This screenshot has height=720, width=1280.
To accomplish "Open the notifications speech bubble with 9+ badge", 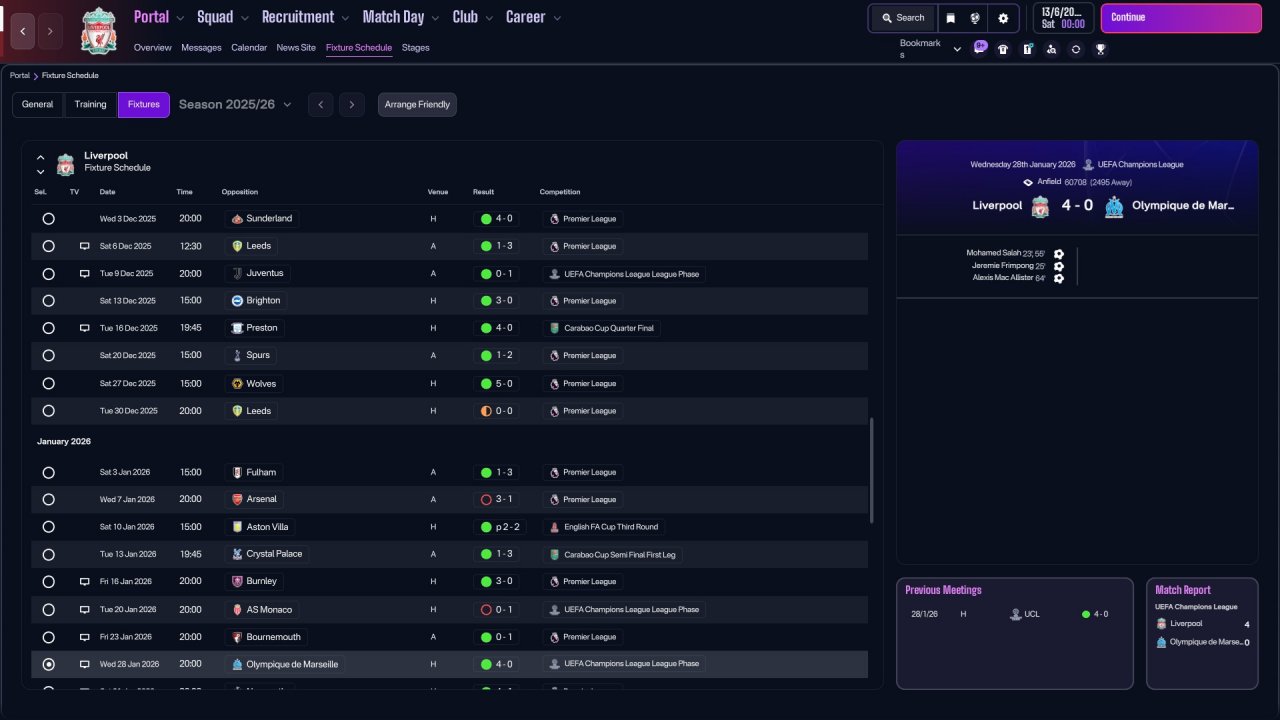I will tap(980, 47).
